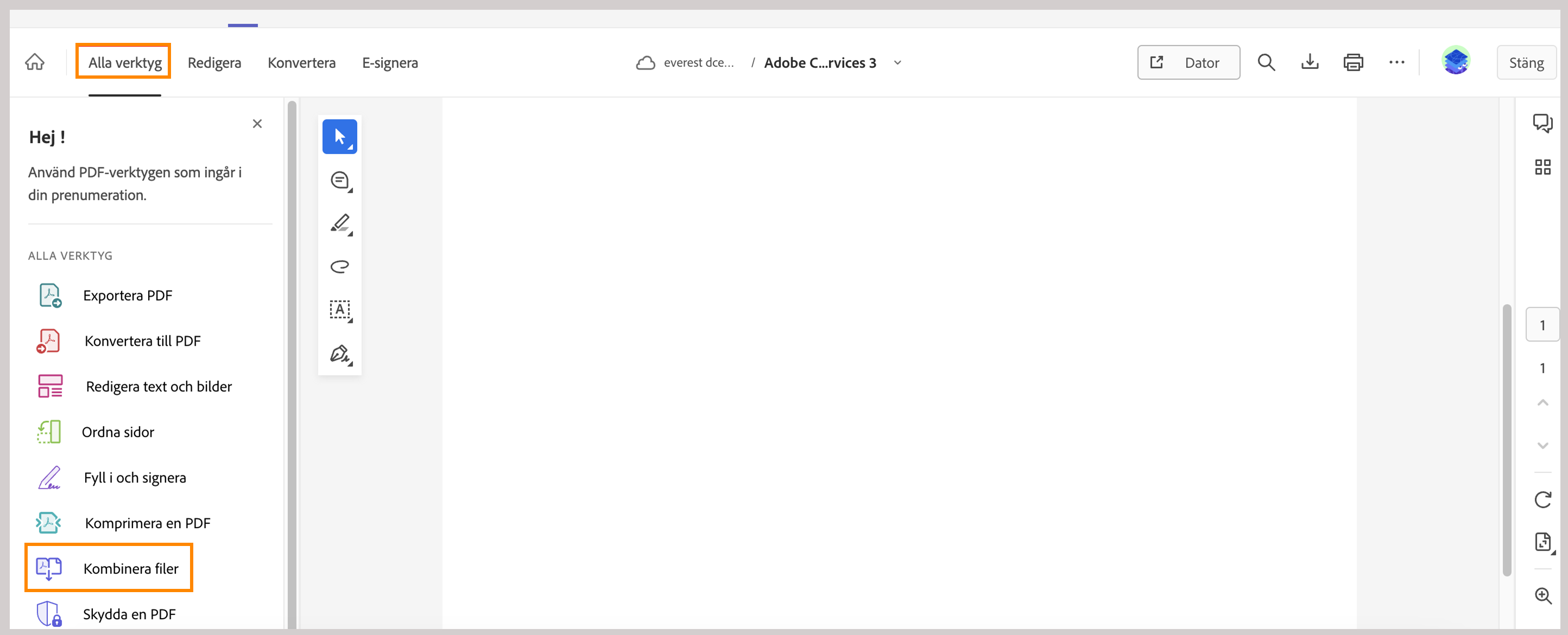Expand the document name dropdown chevron

[x=897, y=62]
